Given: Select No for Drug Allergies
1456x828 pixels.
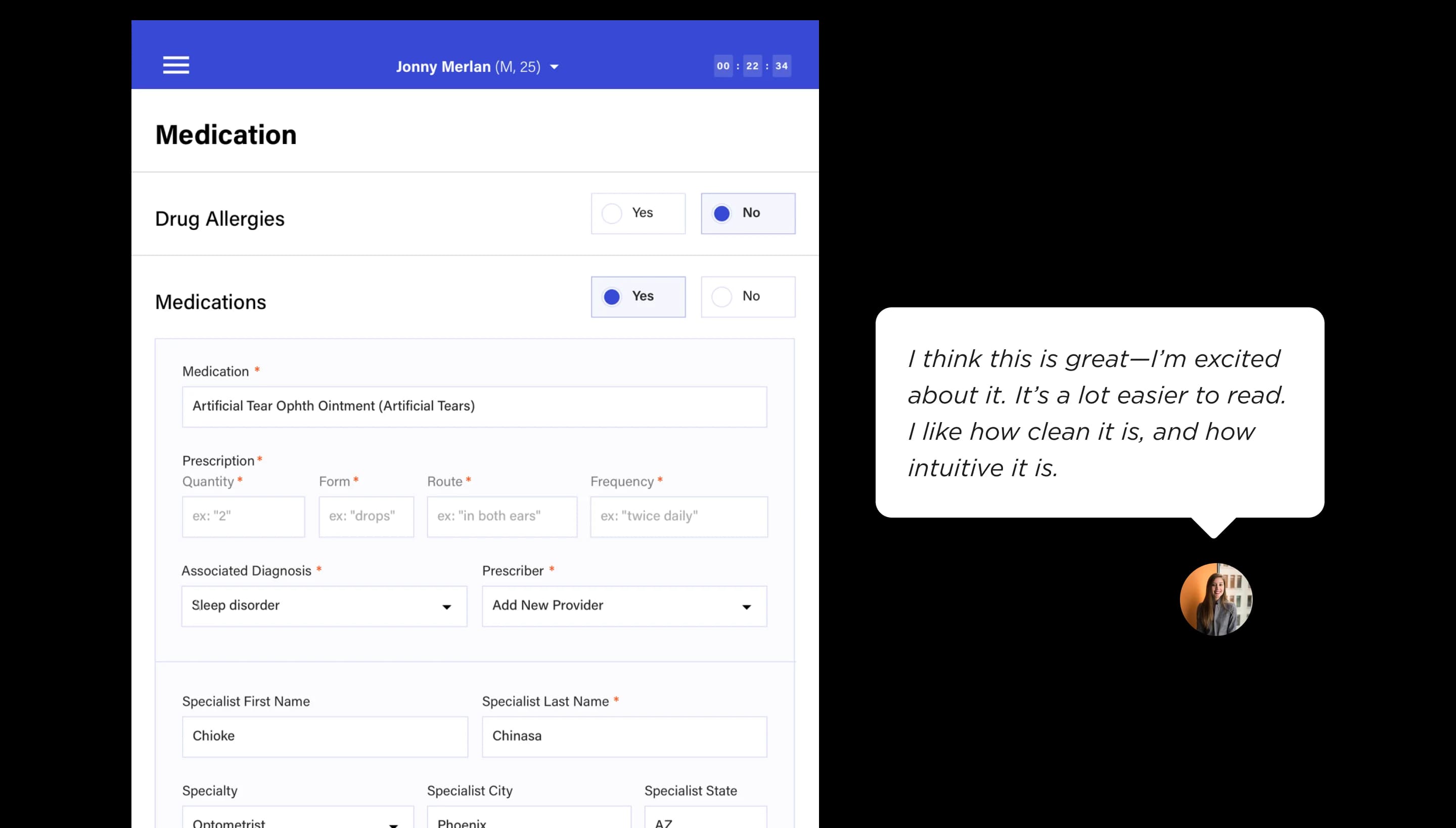Looking at the screenshot, I should coord(748,213).
